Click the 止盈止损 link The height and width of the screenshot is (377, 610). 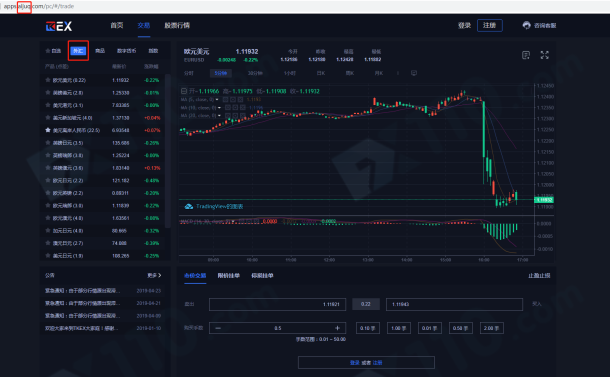(539, 275)
